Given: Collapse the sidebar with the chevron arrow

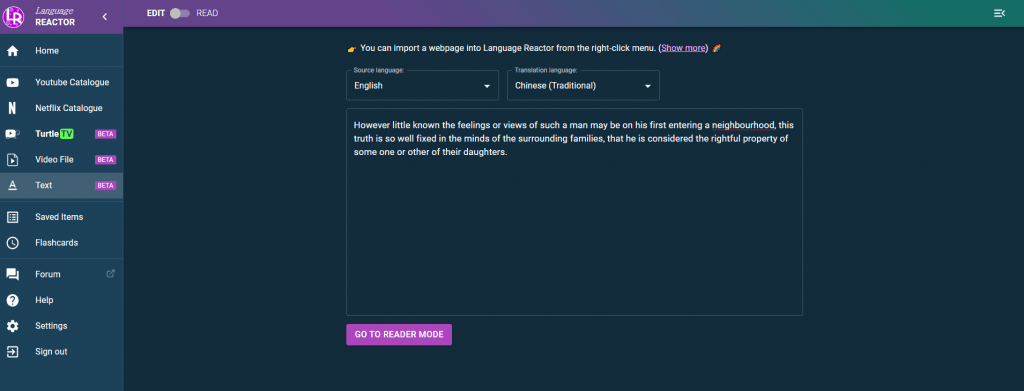Looking at the screenshot, I should tap(105, 16).
